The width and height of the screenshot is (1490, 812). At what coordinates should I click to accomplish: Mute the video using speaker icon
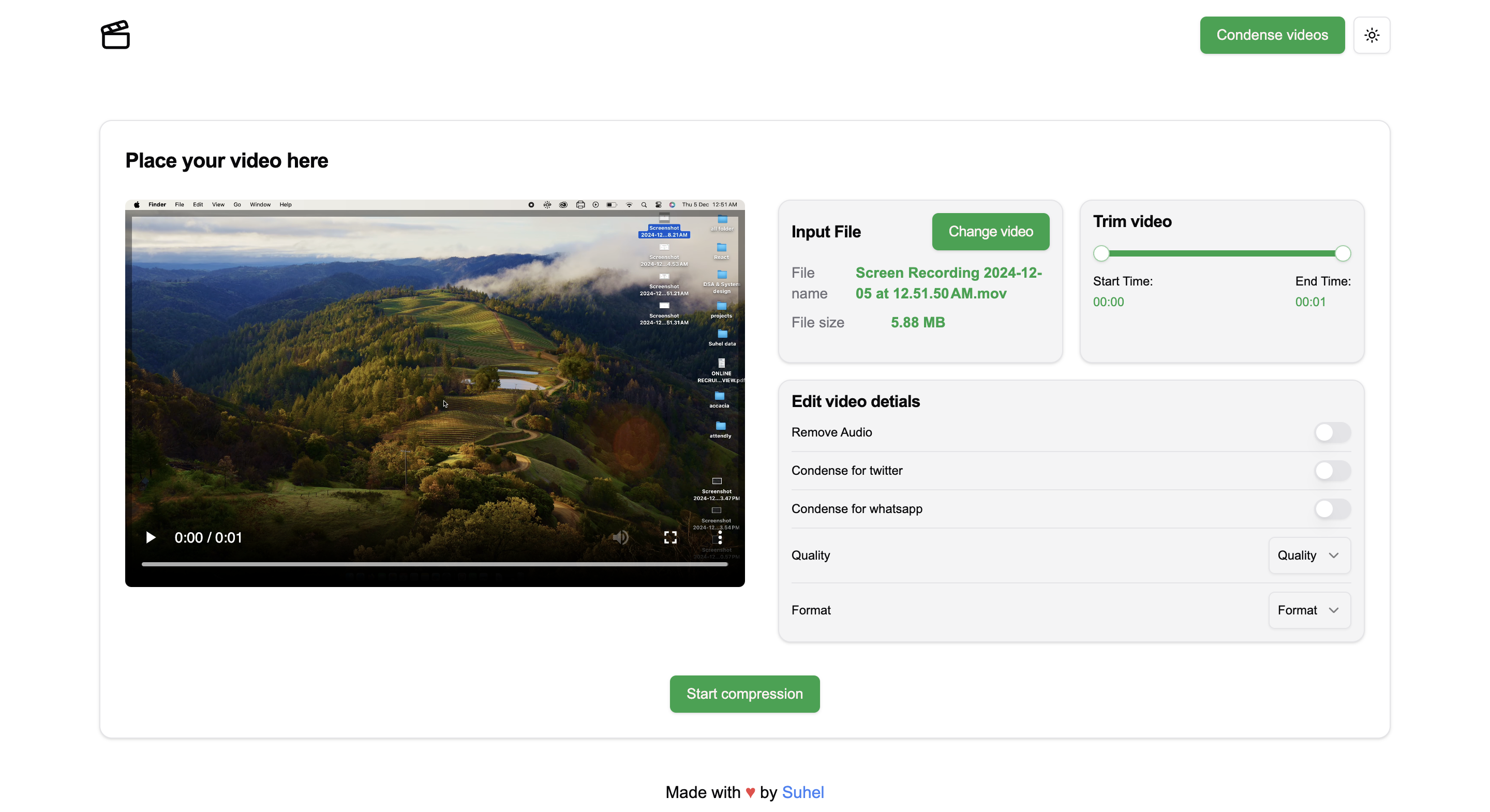pos(620,537)
